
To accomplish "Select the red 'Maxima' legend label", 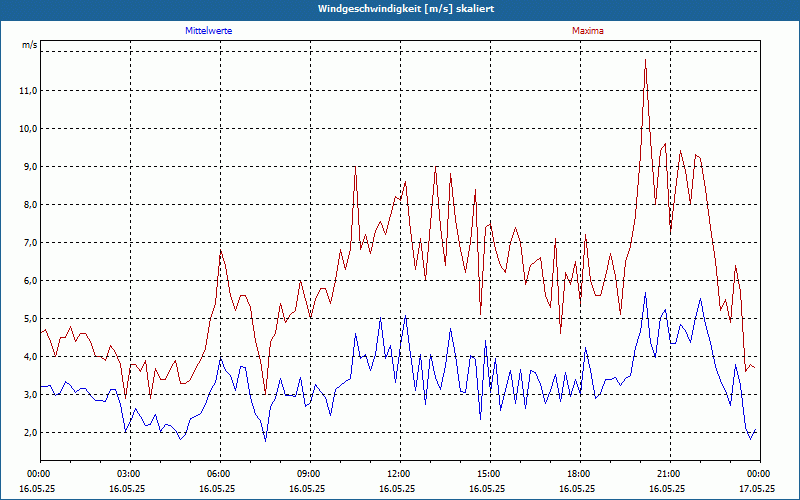I will [588, 31].
